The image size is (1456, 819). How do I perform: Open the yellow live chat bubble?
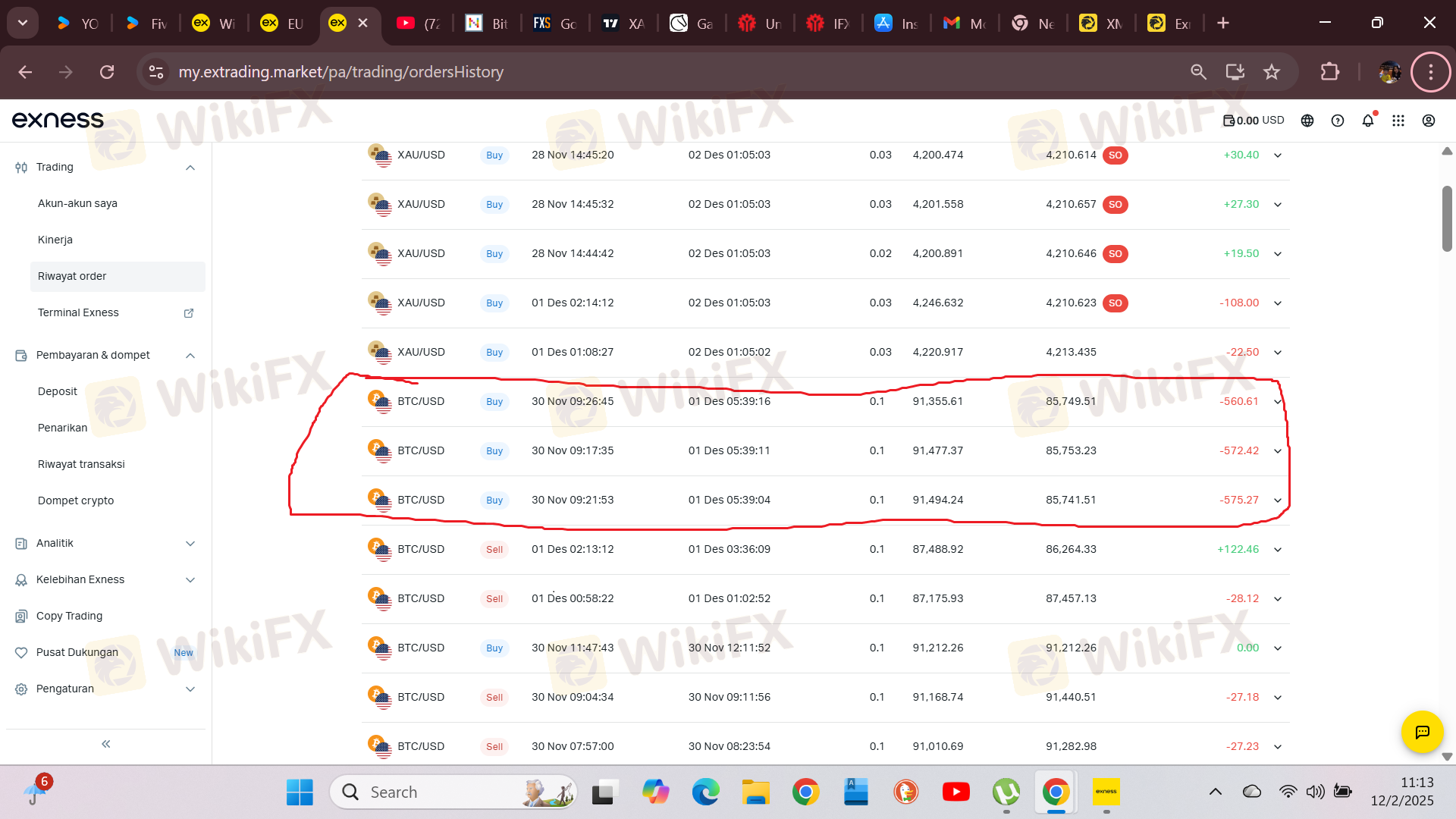(1422, 732)
